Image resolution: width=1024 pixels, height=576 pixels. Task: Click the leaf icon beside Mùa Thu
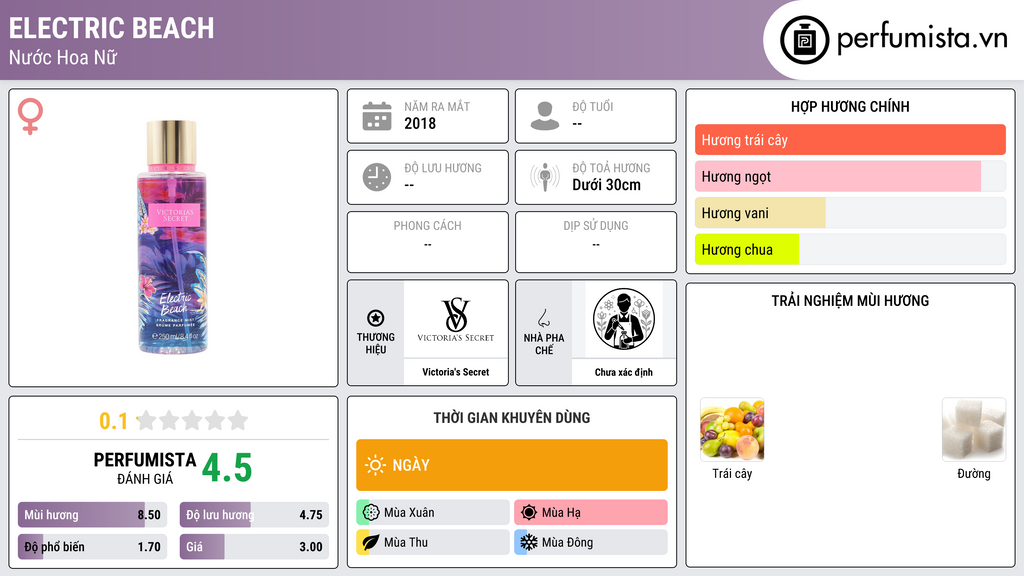[x=371, y=542]
